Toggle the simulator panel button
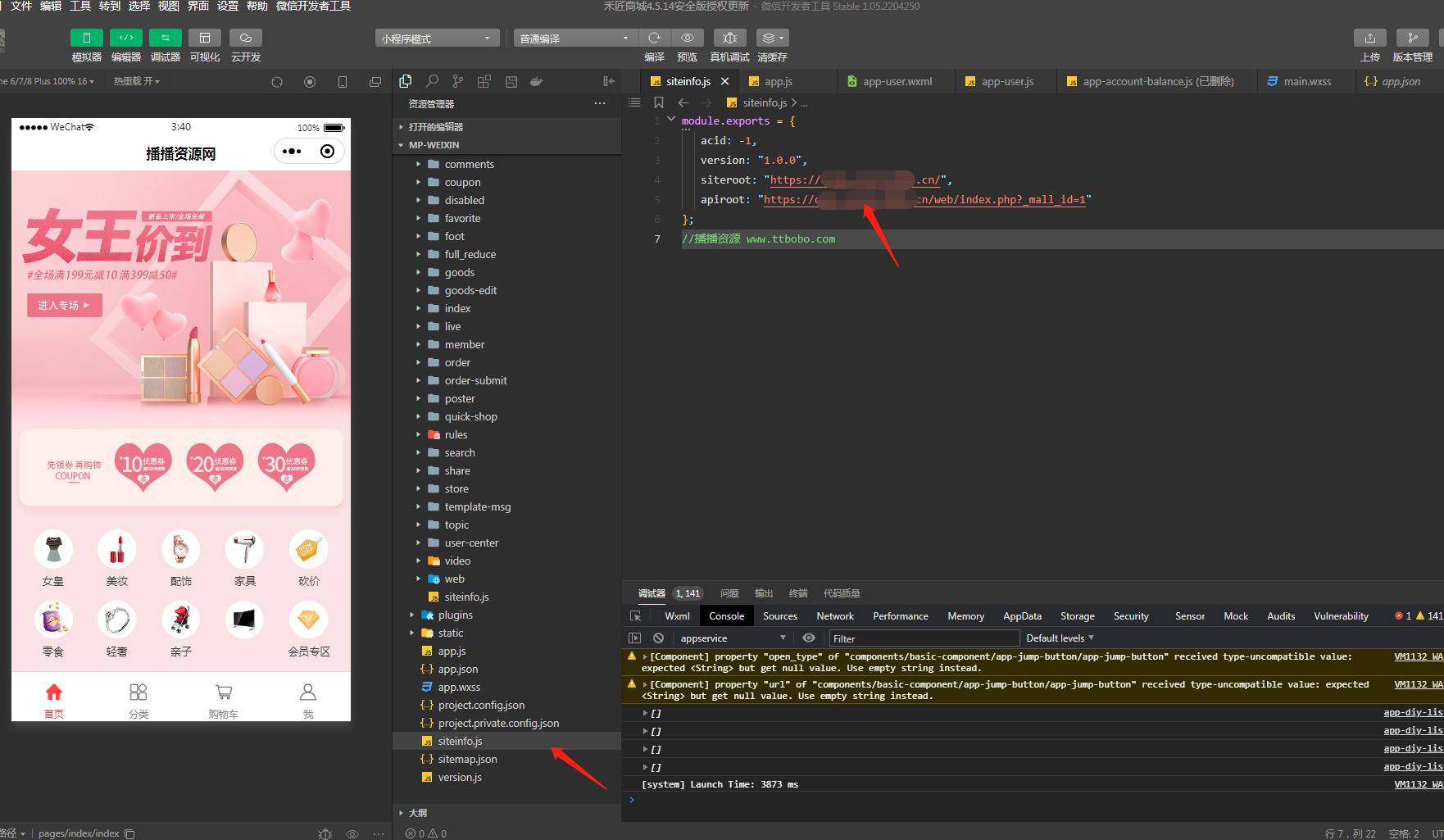Image resolution: width=1444 pixels, height=840 pixels. (87, 38)
